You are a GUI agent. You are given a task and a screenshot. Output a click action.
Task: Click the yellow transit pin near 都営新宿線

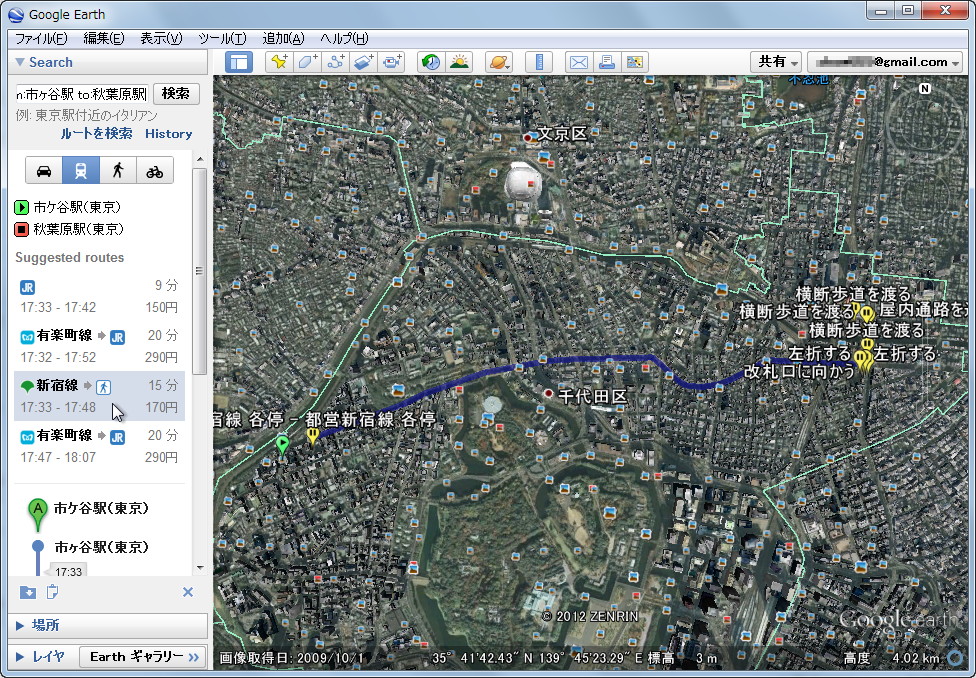tap(312, 435)
